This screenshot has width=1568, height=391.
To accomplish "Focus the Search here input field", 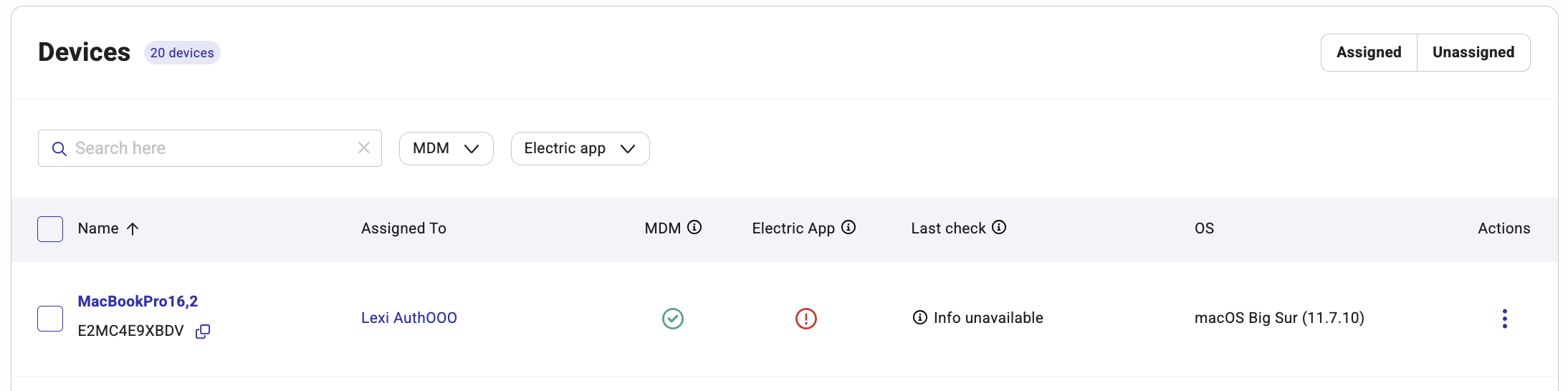I will tap(210, 148).
